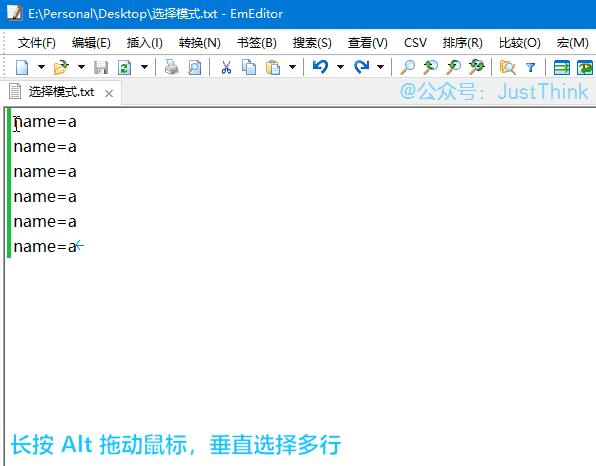Open the 搜索(S) menu
This screenshot has height=466, width=596.
tap(312, 43)
